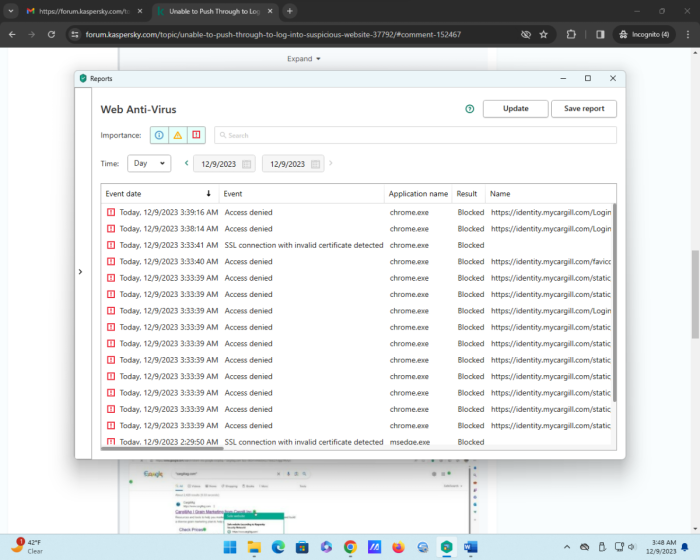Open Chrome side panel icon

(x=600, y=34)
